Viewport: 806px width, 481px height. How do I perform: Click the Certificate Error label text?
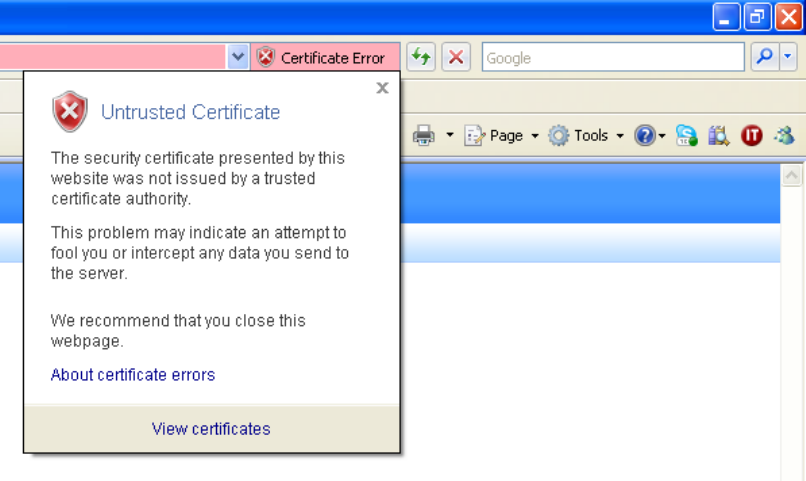[x=333, y=58]
